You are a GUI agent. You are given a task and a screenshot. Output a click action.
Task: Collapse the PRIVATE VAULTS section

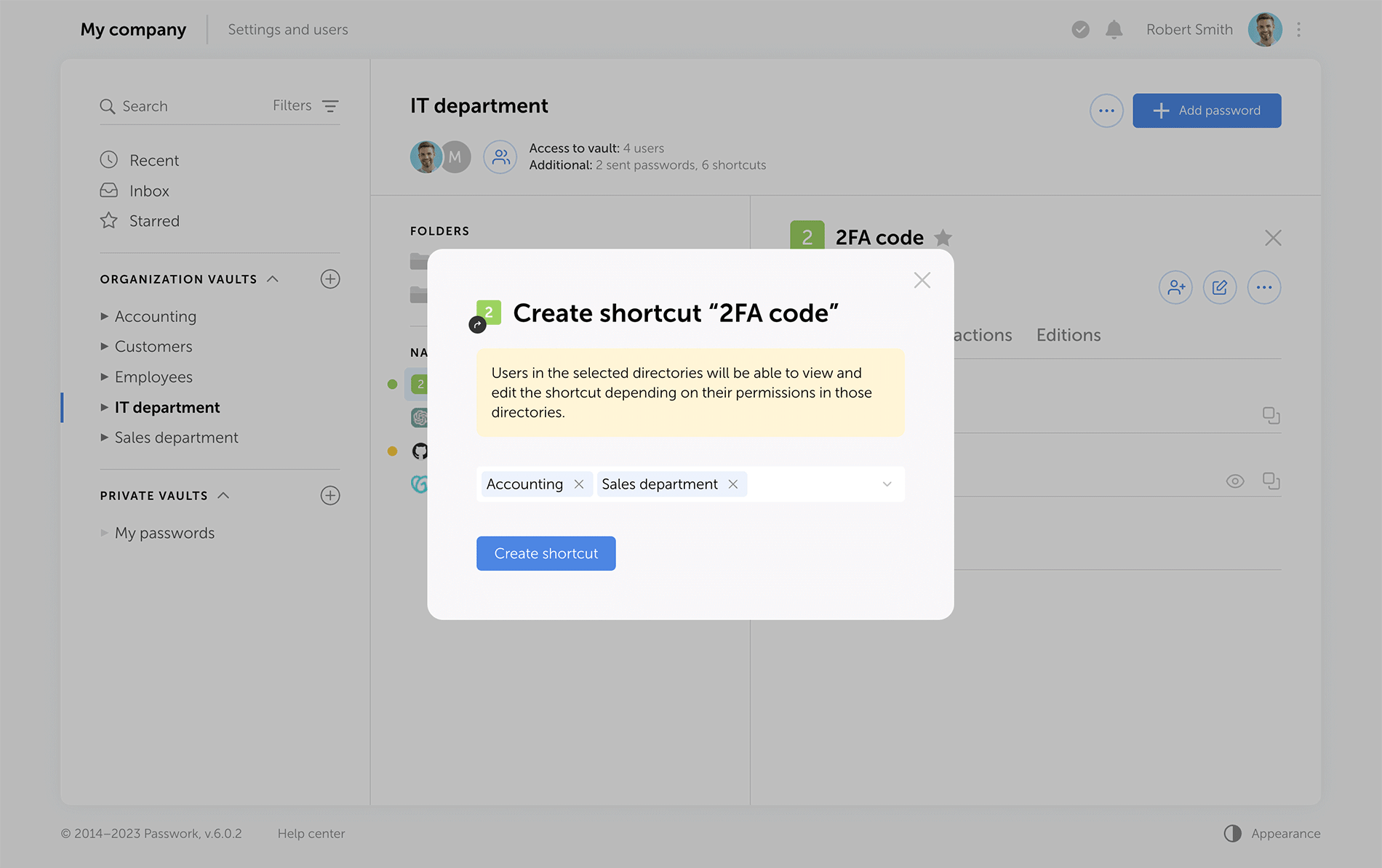221,495
